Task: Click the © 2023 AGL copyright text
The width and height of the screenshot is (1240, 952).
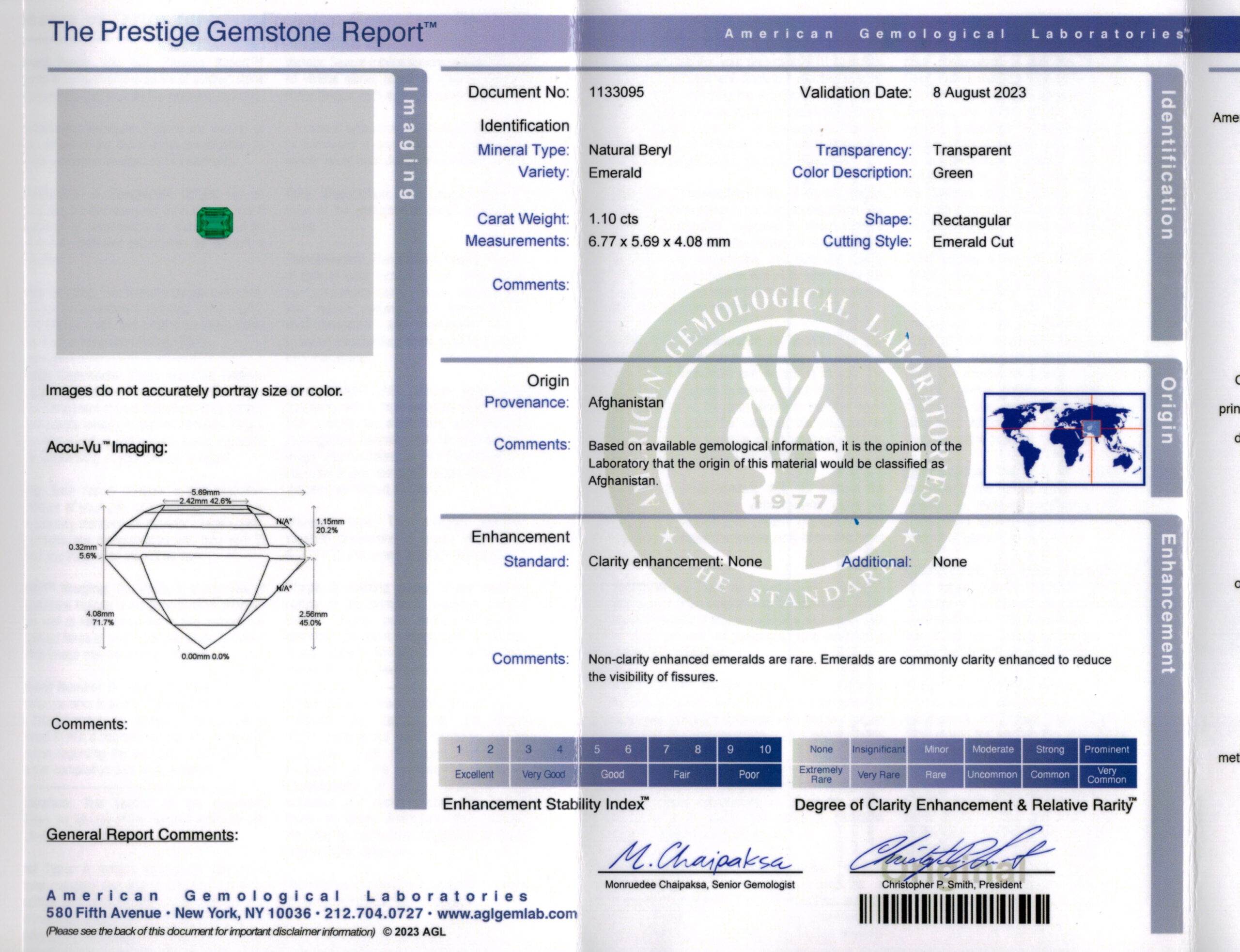Action: [x=415, y=932]
